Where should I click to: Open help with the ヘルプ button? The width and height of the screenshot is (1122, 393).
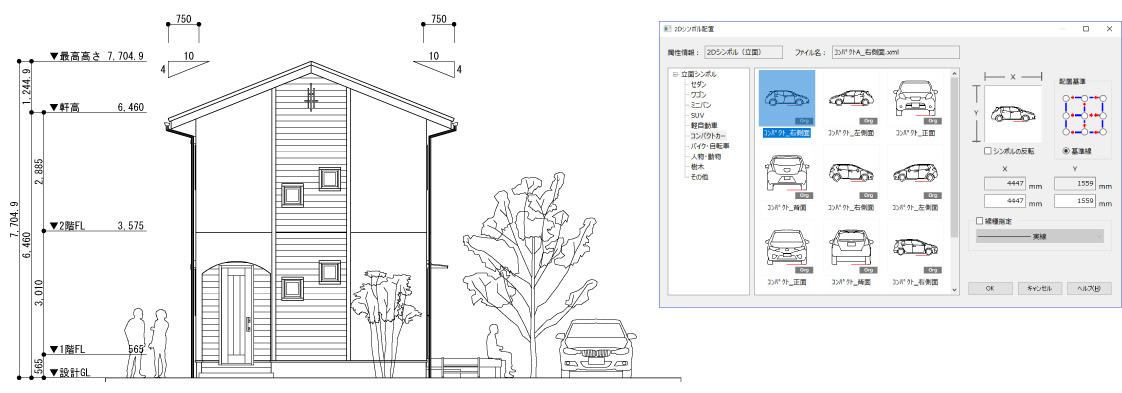1089,288
